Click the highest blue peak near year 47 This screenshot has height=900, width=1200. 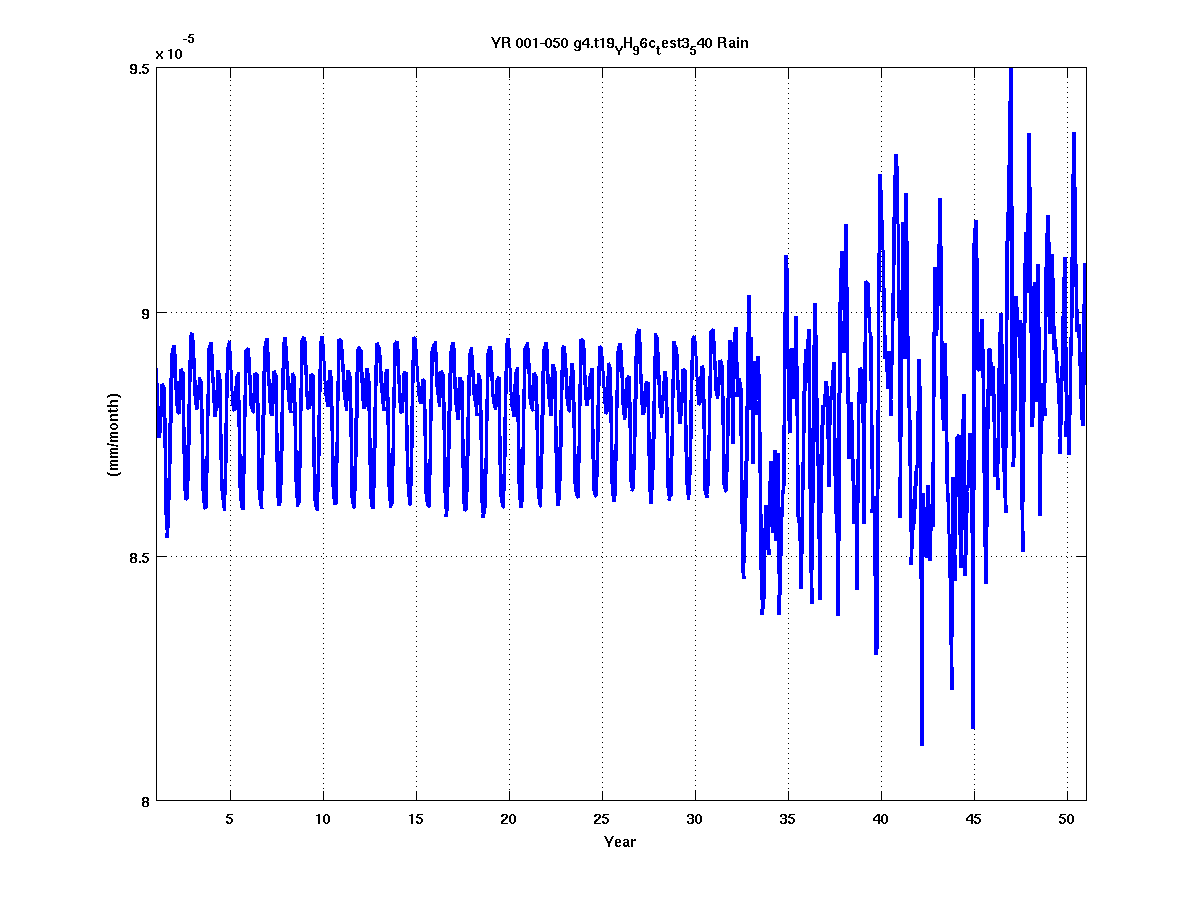1011,72
